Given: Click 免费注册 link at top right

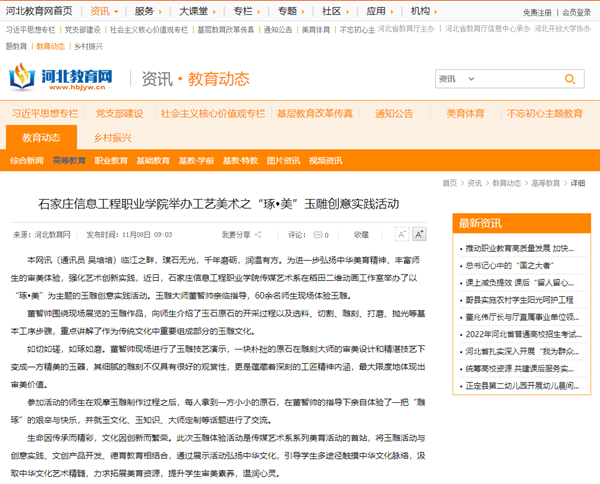Looking at the screenshot, I should click(537, 12).
